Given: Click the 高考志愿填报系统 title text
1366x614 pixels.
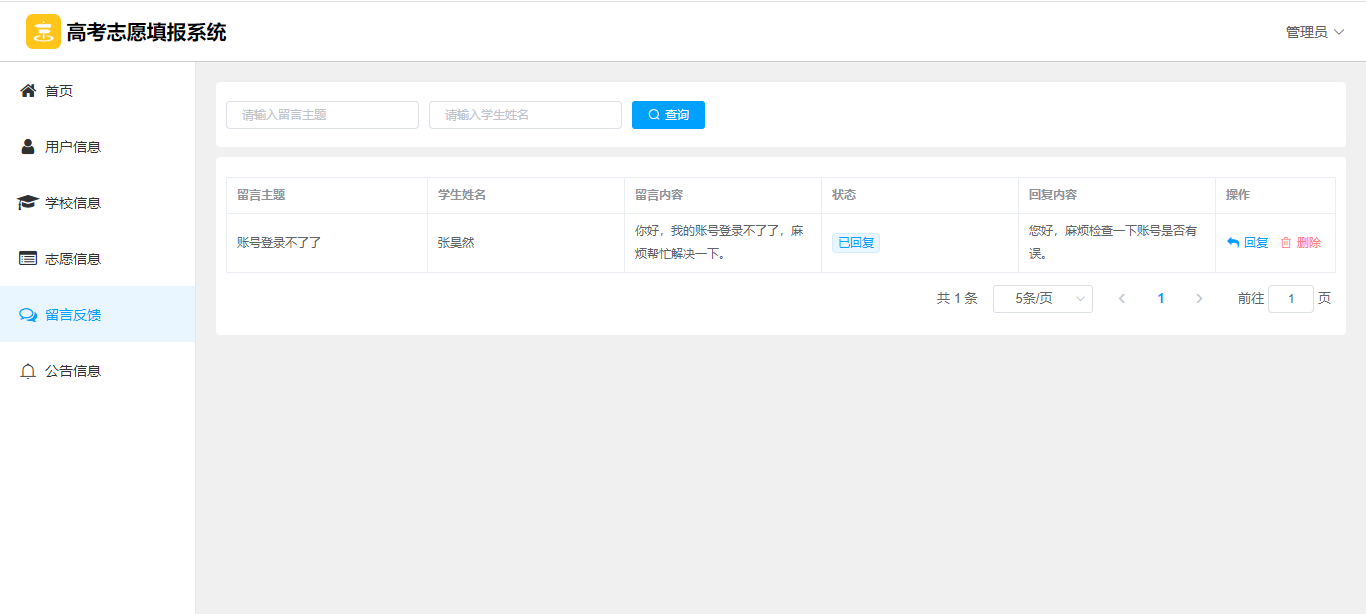Looking at the screenshot, I should pyautogui.click(x=146, y=32).
